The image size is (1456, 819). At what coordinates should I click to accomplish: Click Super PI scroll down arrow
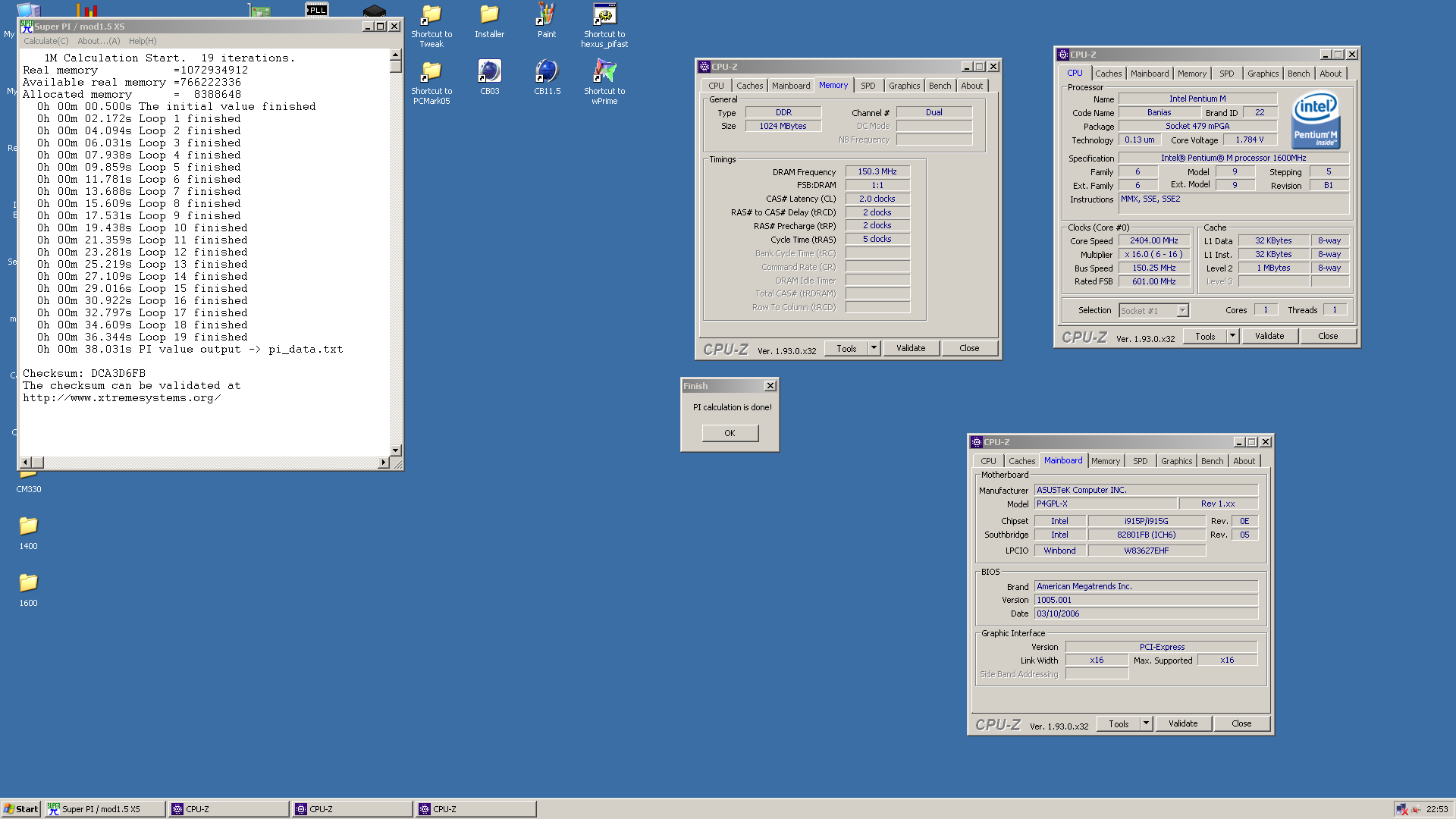pyautogui.click(x=395, y=450)
